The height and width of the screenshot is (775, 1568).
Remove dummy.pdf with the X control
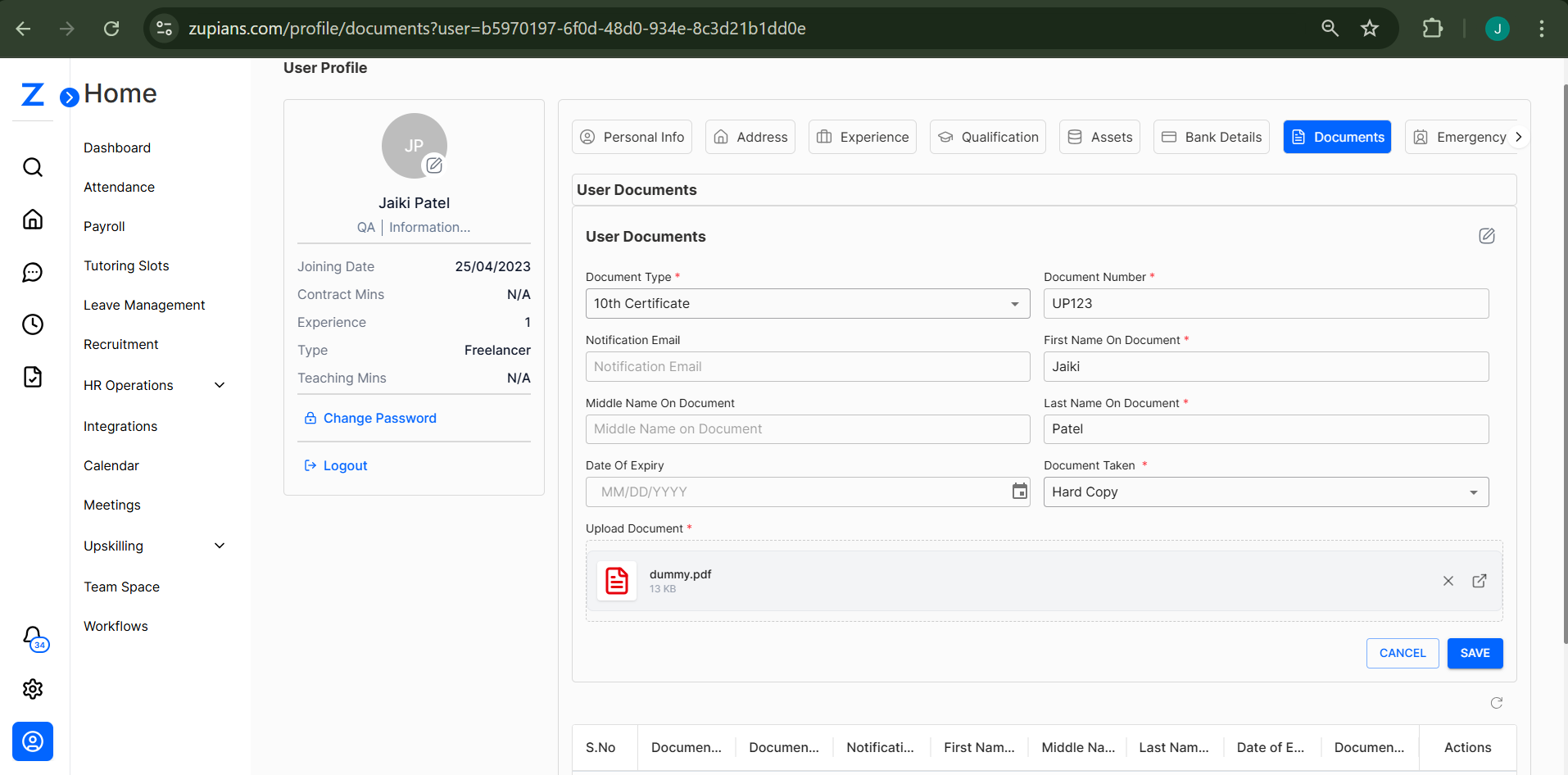[x=1448, y=580]
